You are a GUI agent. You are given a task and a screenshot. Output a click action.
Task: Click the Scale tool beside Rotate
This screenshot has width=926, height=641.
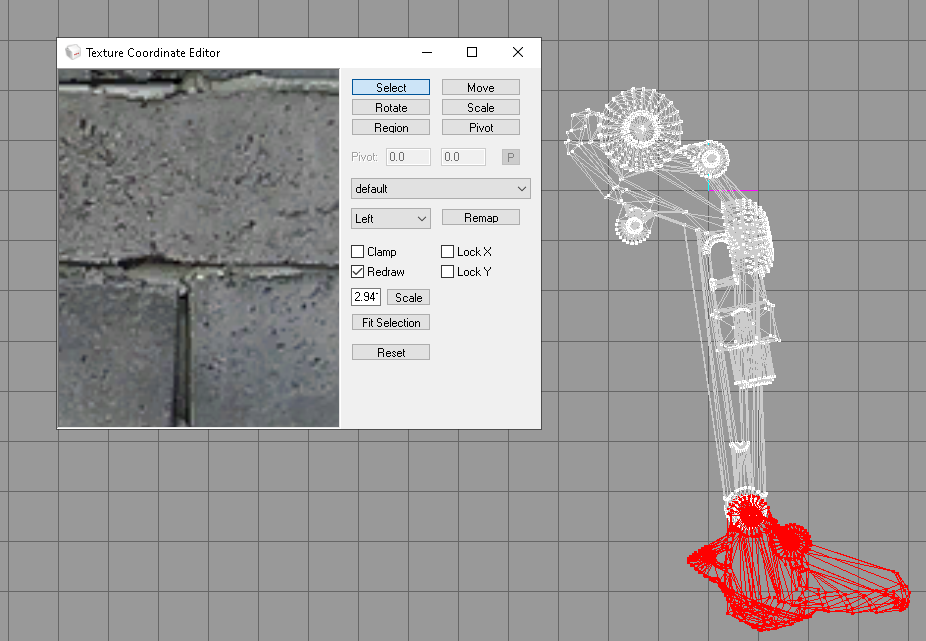tap(481, 108)
